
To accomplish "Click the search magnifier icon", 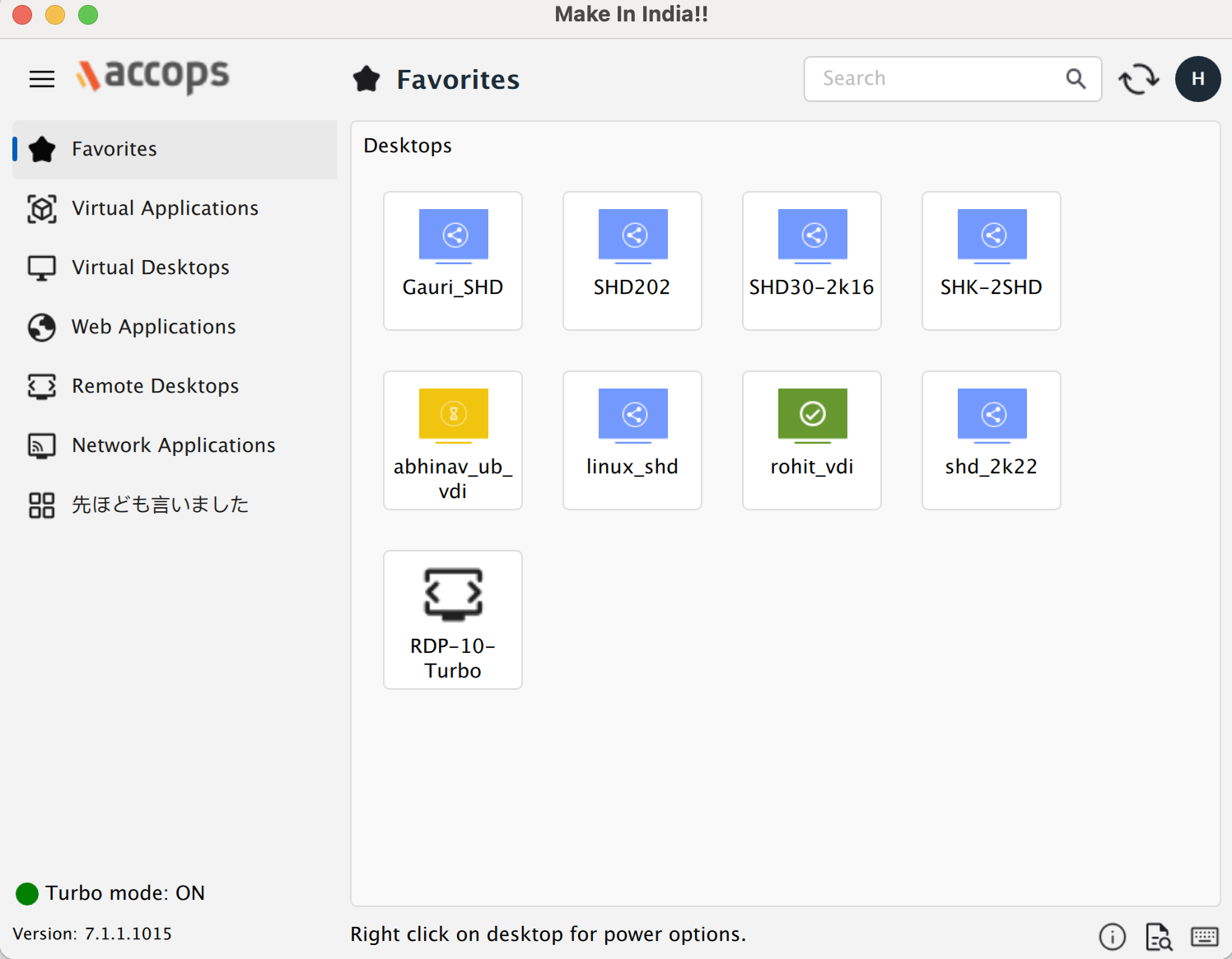I will pyautogui.click(x=1076, y=79).
